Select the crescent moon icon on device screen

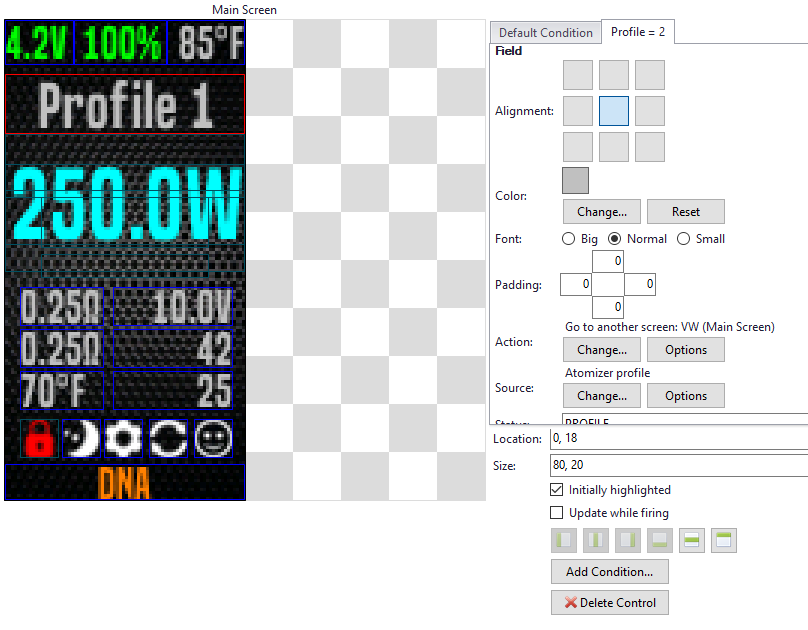click(81, 439)
